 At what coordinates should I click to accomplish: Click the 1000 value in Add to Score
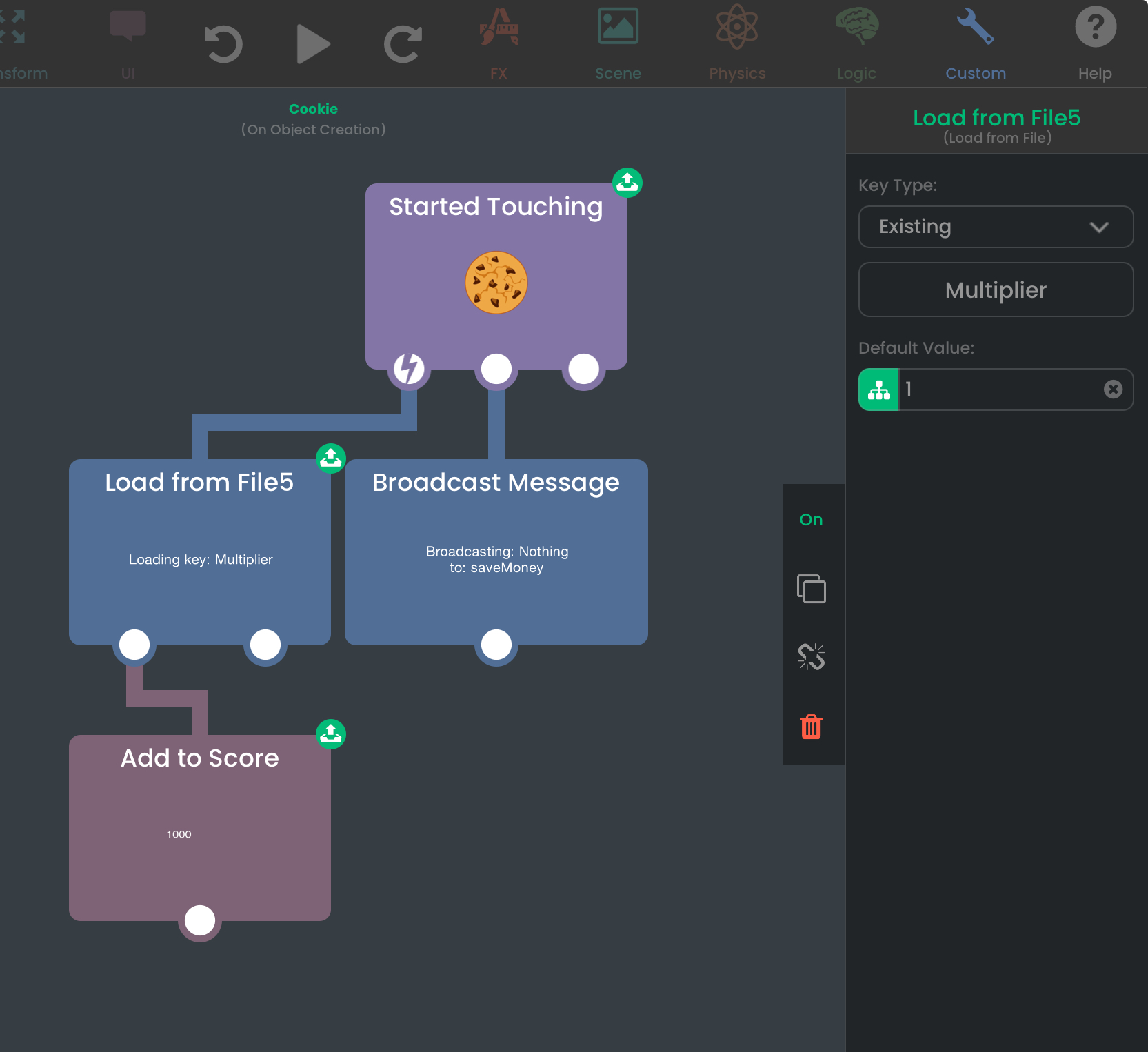coord(179,834)
